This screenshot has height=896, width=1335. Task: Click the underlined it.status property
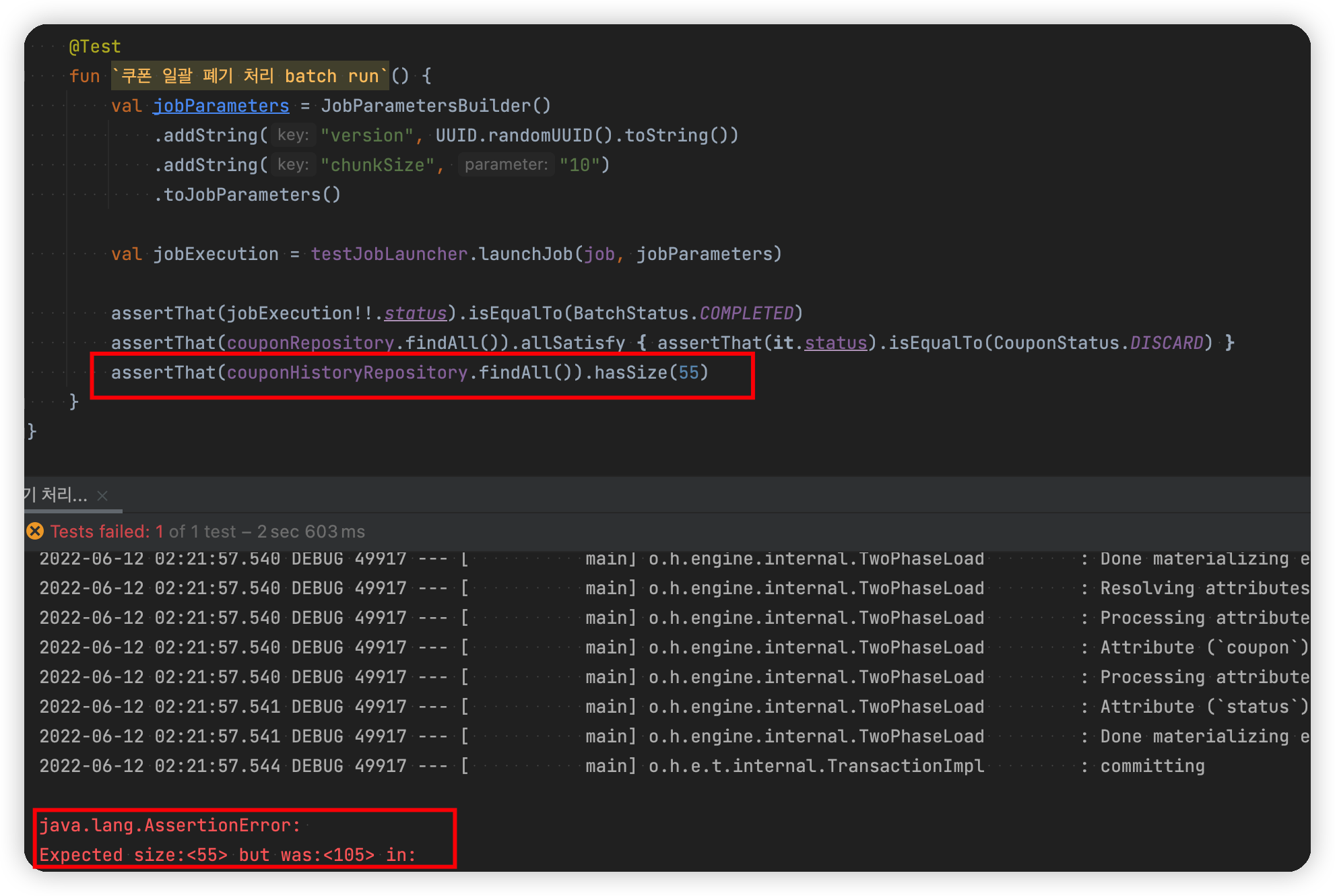click(835, 343)
